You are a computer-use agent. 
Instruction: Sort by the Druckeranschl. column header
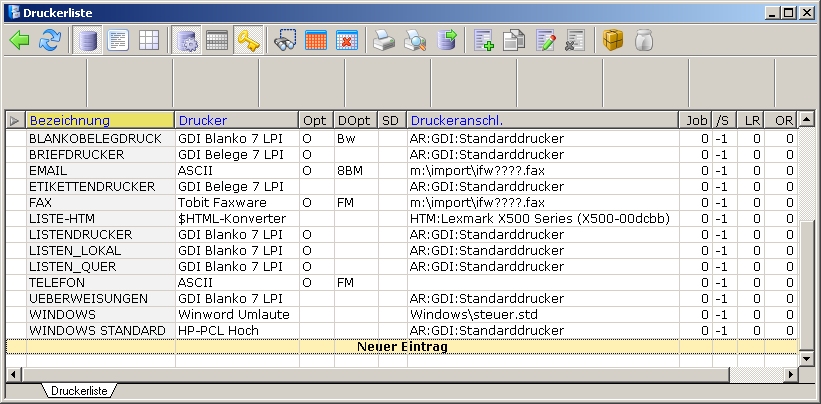[540, 120]
